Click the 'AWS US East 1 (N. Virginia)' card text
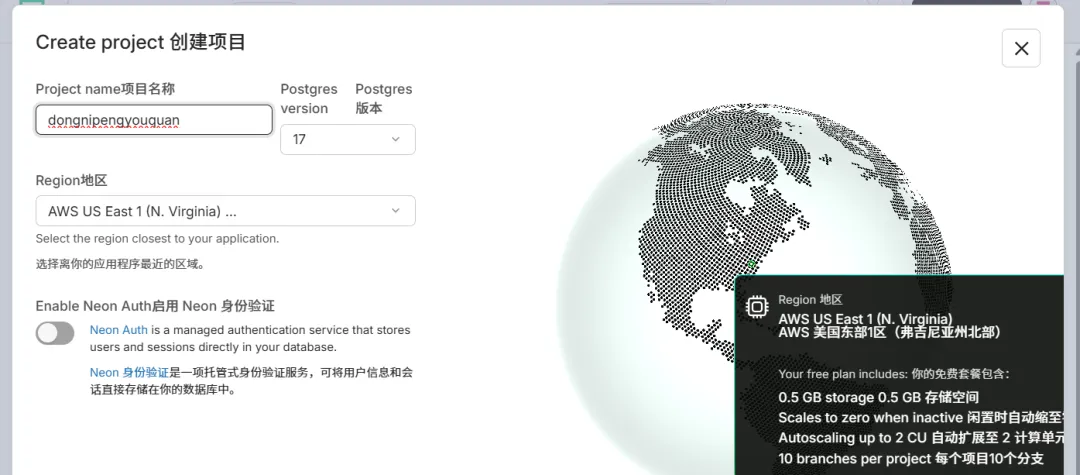 pos(865,319)
